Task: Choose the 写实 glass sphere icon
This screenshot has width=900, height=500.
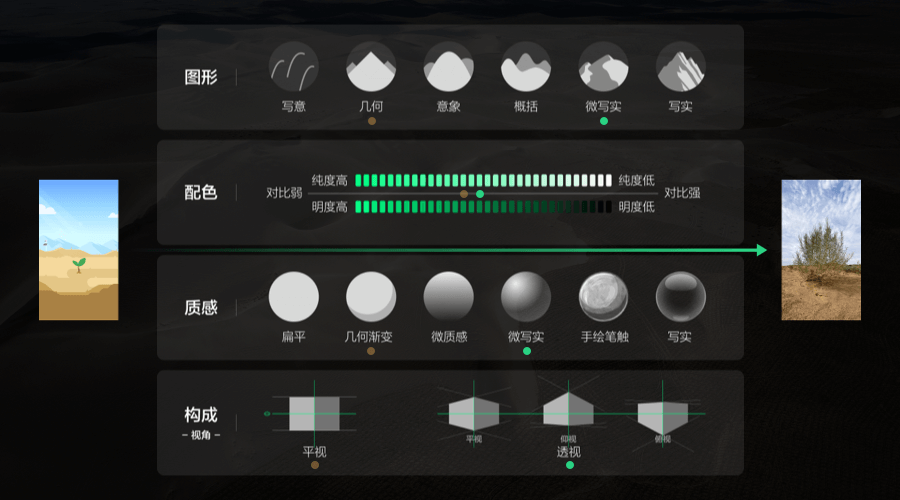Action: point(681,297)
